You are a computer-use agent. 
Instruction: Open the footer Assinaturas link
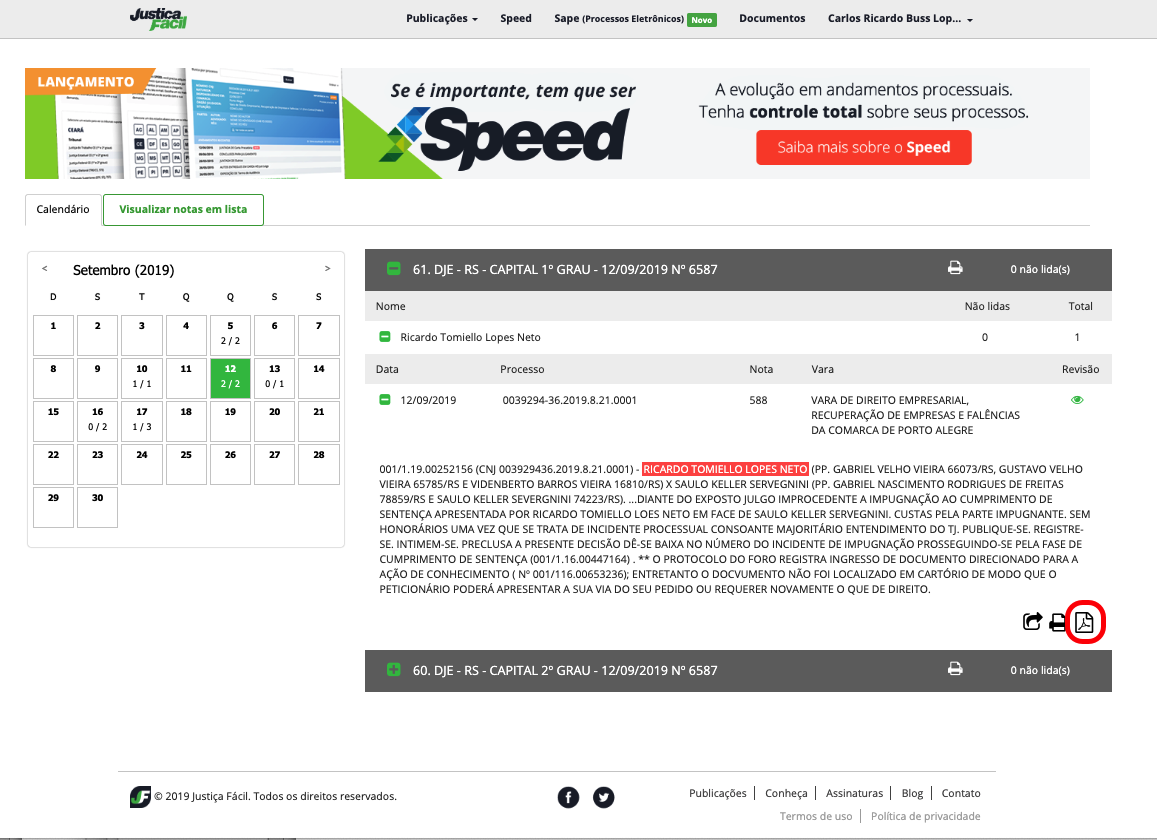tap(854, 793)
